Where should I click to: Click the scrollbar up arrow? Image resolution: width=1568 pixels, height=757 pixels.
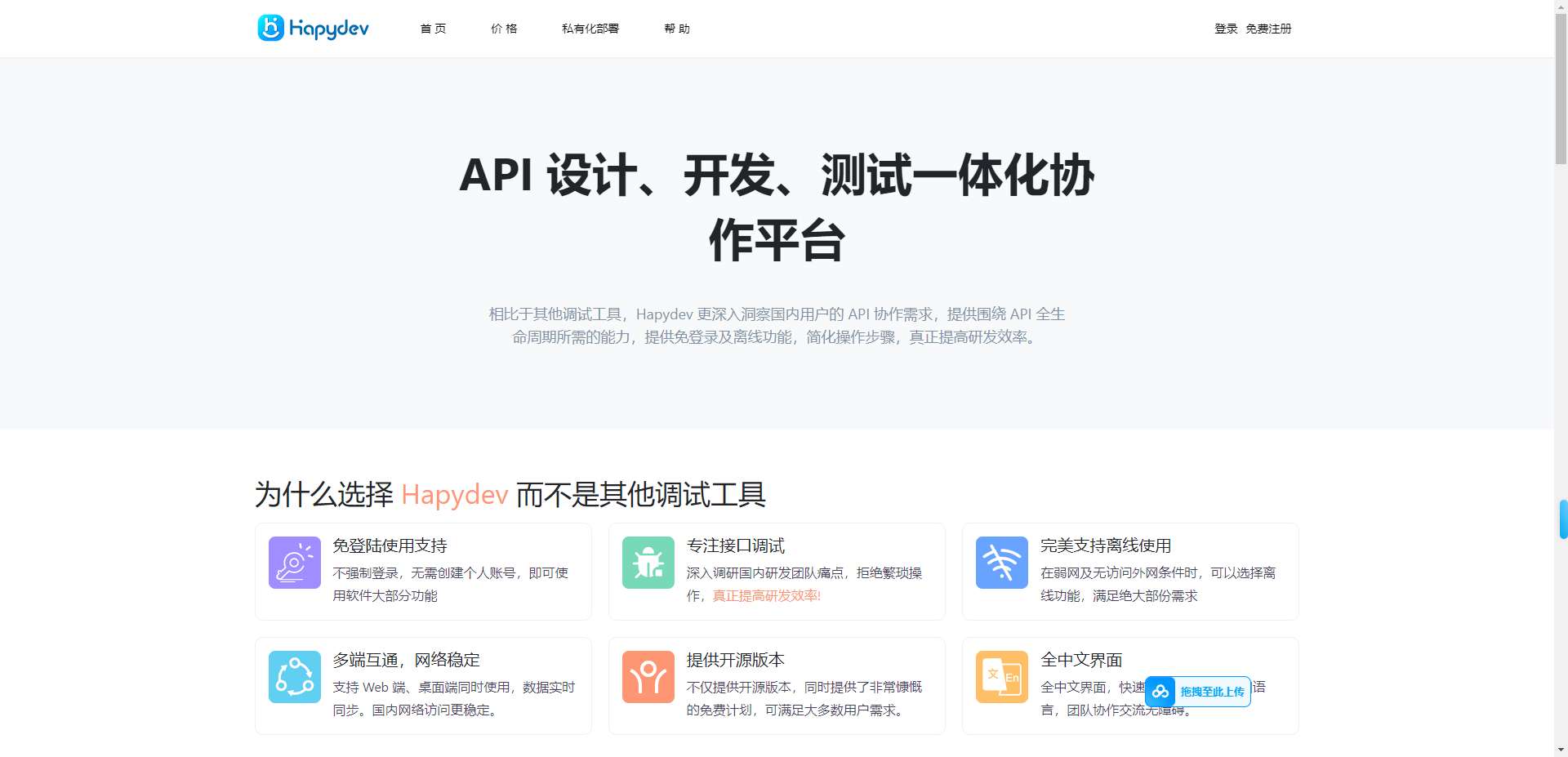1561,7
